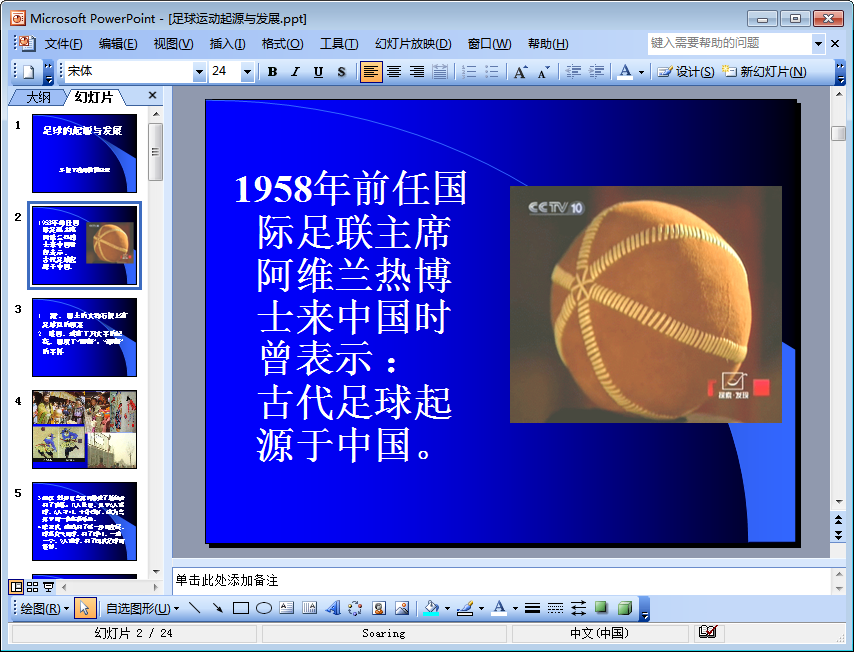Insert Picture from file
854x652 pixels.
[x=402, y=608]
